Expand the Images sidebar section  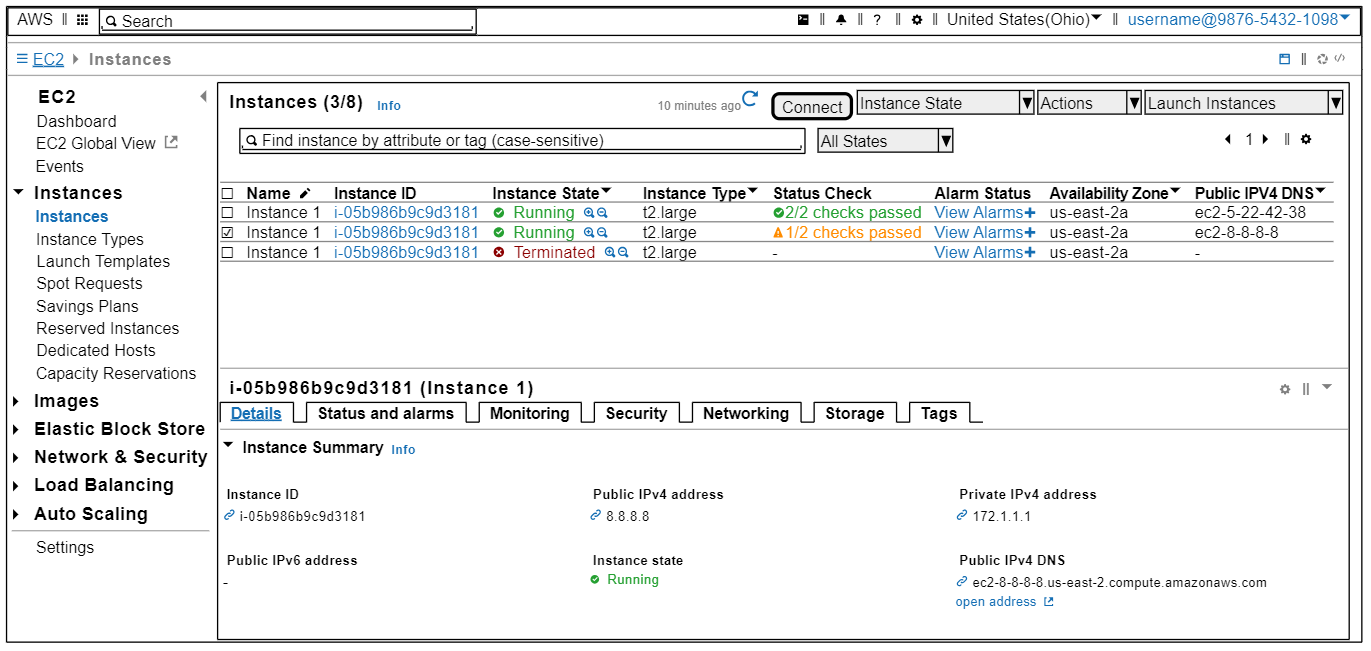pos(17,401)
